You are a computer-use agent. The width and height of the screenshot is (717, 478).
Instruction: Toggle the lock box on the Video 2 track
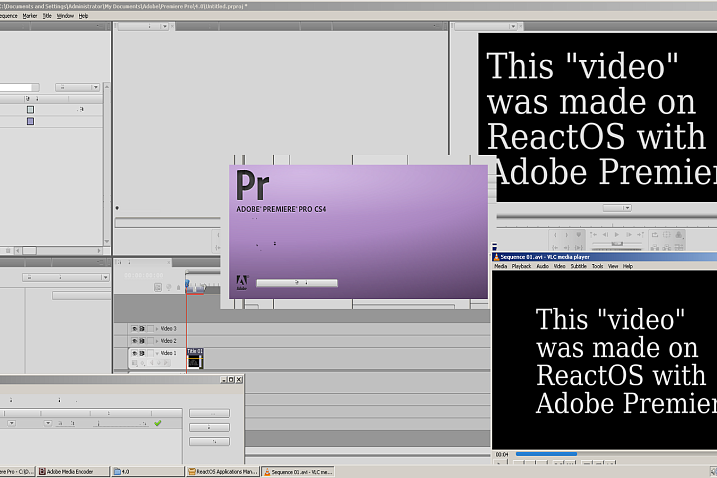[150, 341]
